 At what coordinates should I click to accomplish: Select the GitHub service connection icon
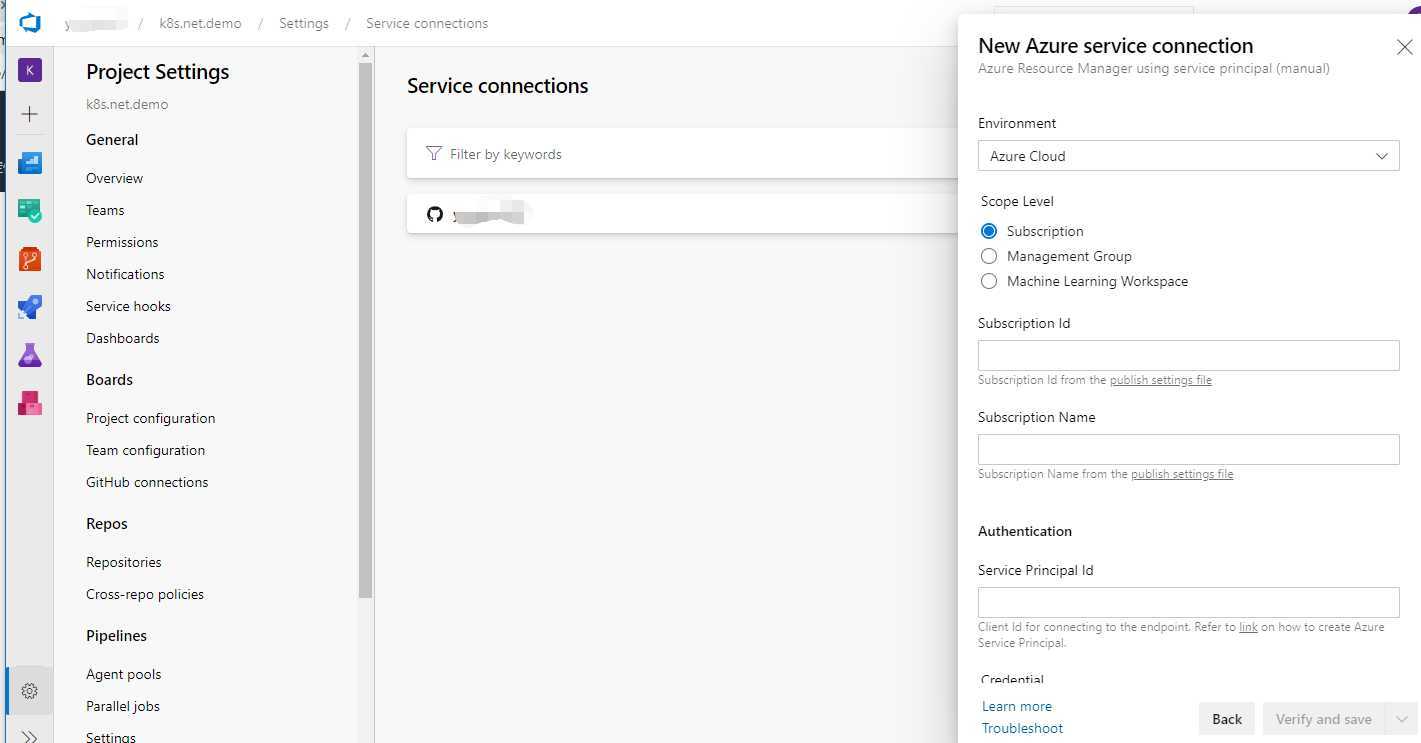click(434, 214)
